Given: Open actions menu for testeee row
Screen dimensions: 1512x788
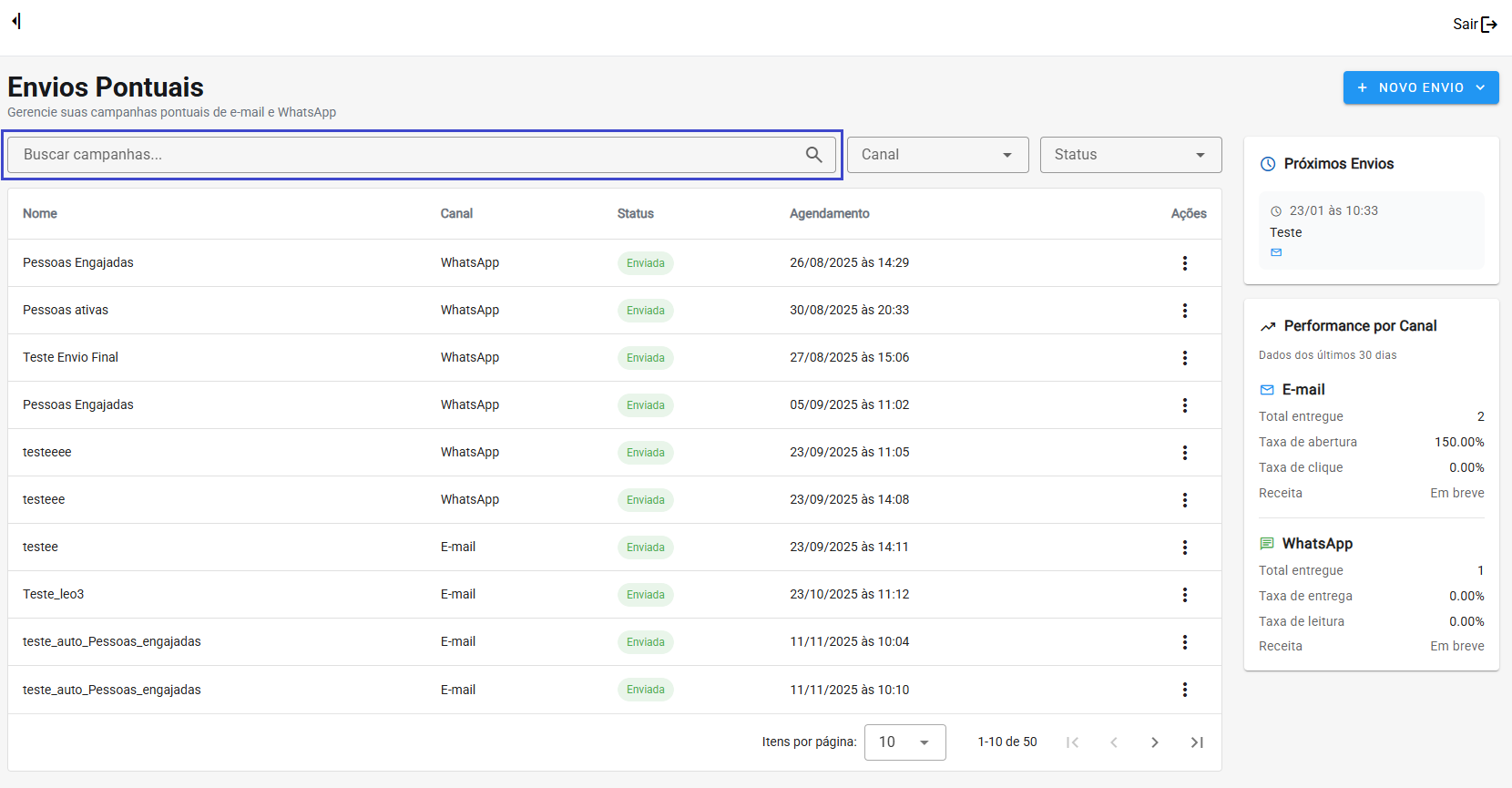Looking at the screenshot, I should click(1184, 500).
